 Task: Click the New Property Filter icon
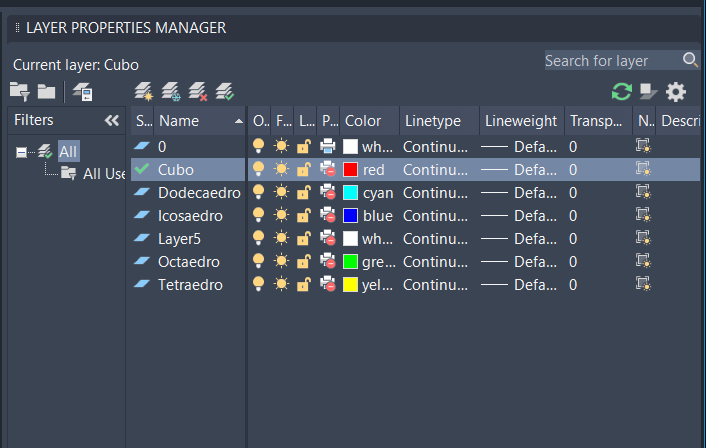(x=19, y=92)
